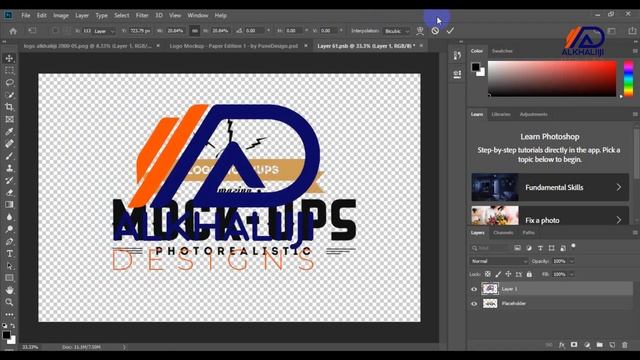
Task: Pick a color in the red color field
Action: [x=552, y=78]
